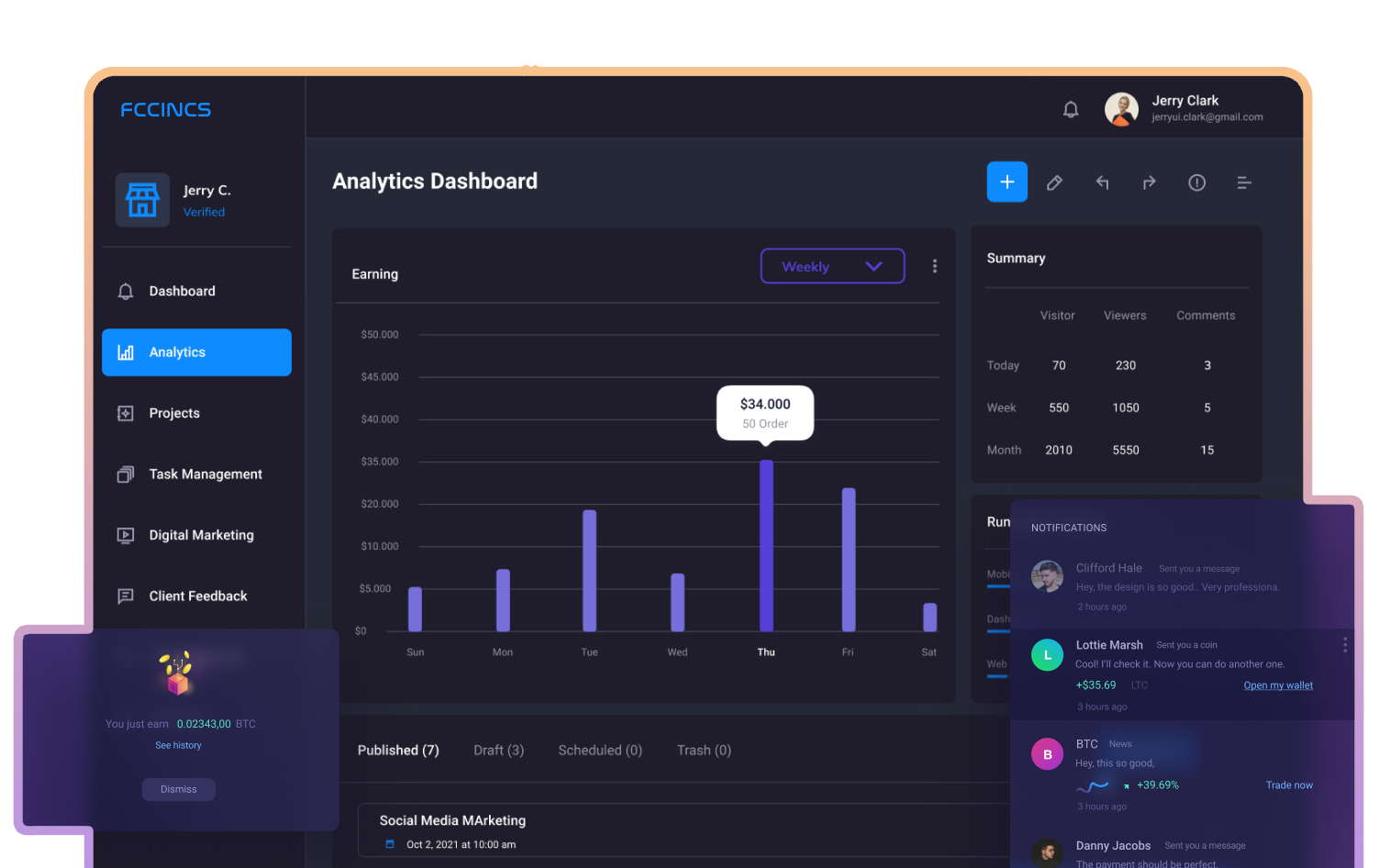The image size is (1379, 868).
Task: Open the info alert circle icon
Action: [x=1196, y=183]
